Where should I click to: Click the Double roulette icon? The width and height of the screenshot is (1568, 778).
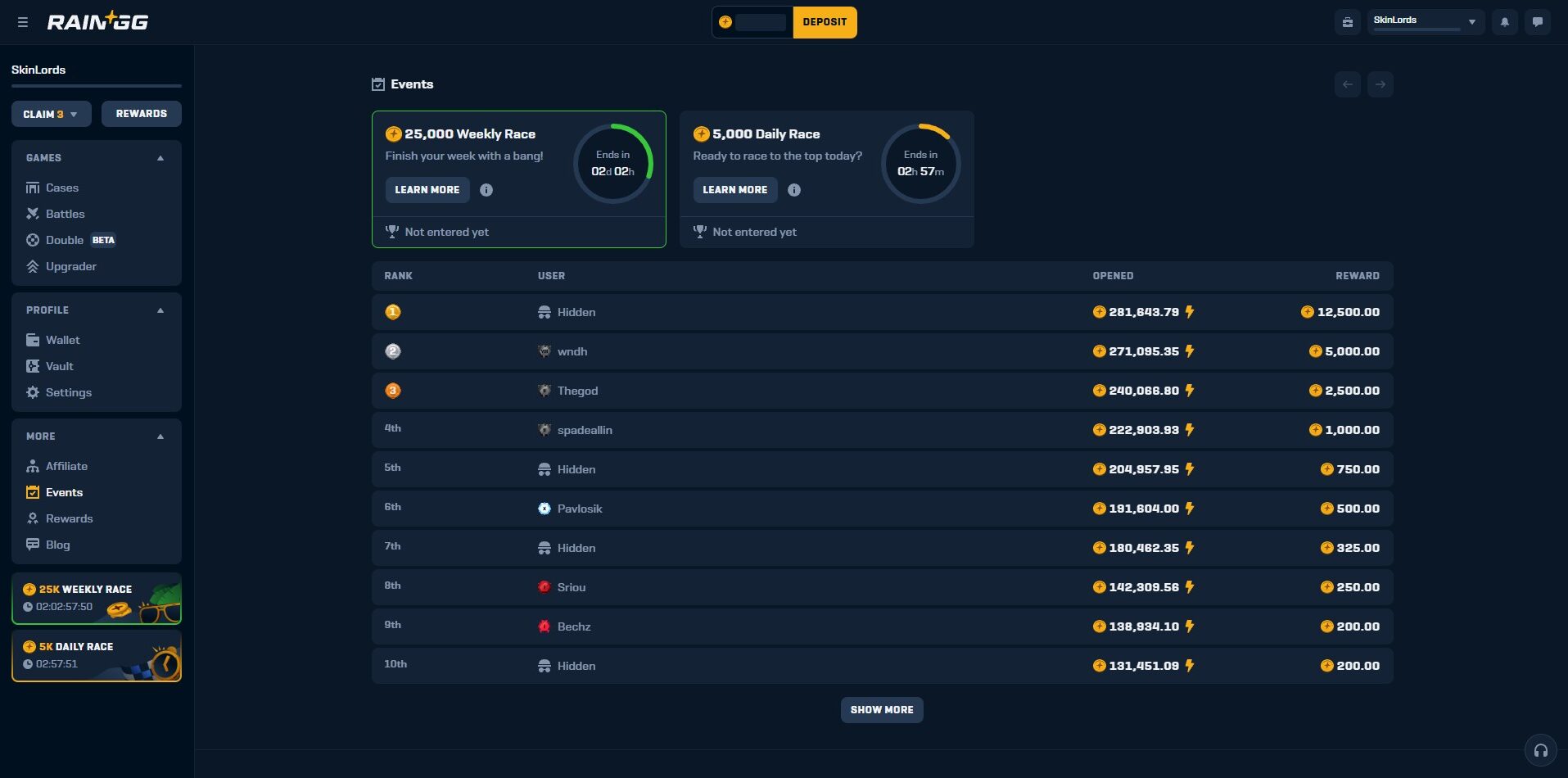click(33, 240)
